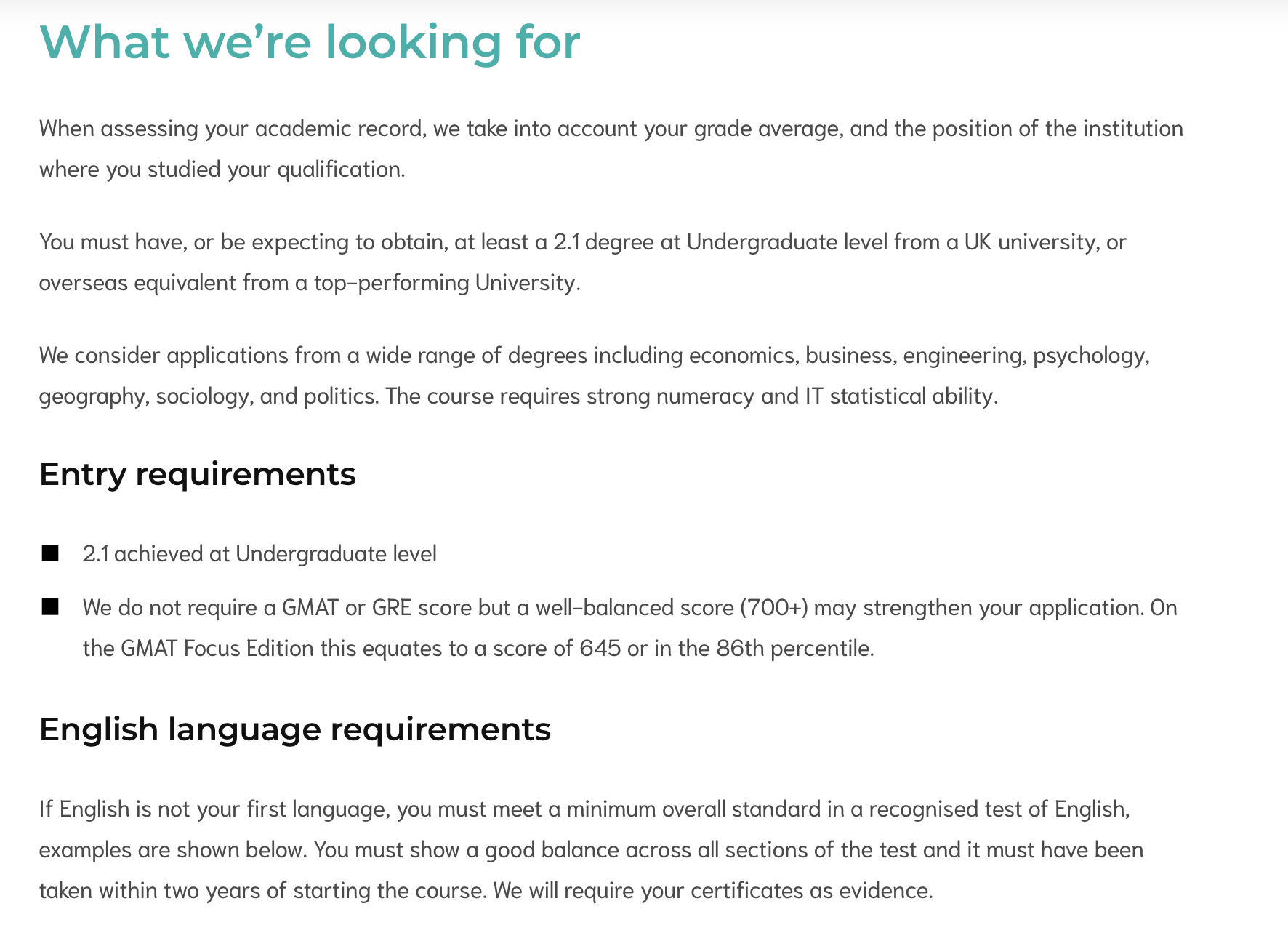This screenshot has width=1288, height=941.
Task: Click the 'You must have, or be expecting' sentence
Action: 583,241
